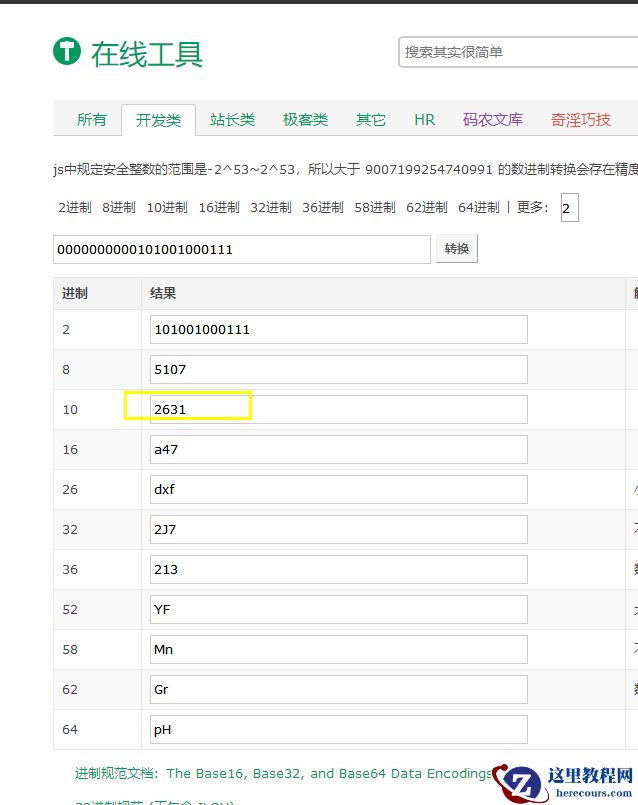Image resolution: width=638 pixels, height=805 pixels.
Task: Open the 所有 tab
Action: pyautogui.click(x=91, y=120)
